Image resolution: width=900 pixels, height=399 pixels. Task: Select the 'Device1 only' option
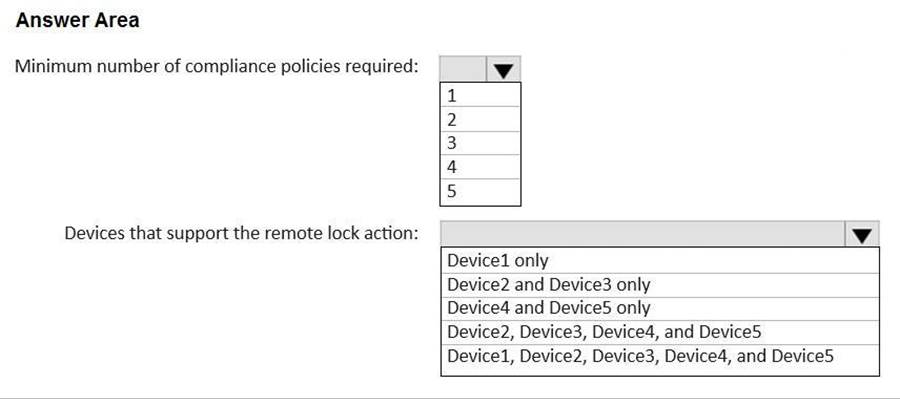coord(660,261)
